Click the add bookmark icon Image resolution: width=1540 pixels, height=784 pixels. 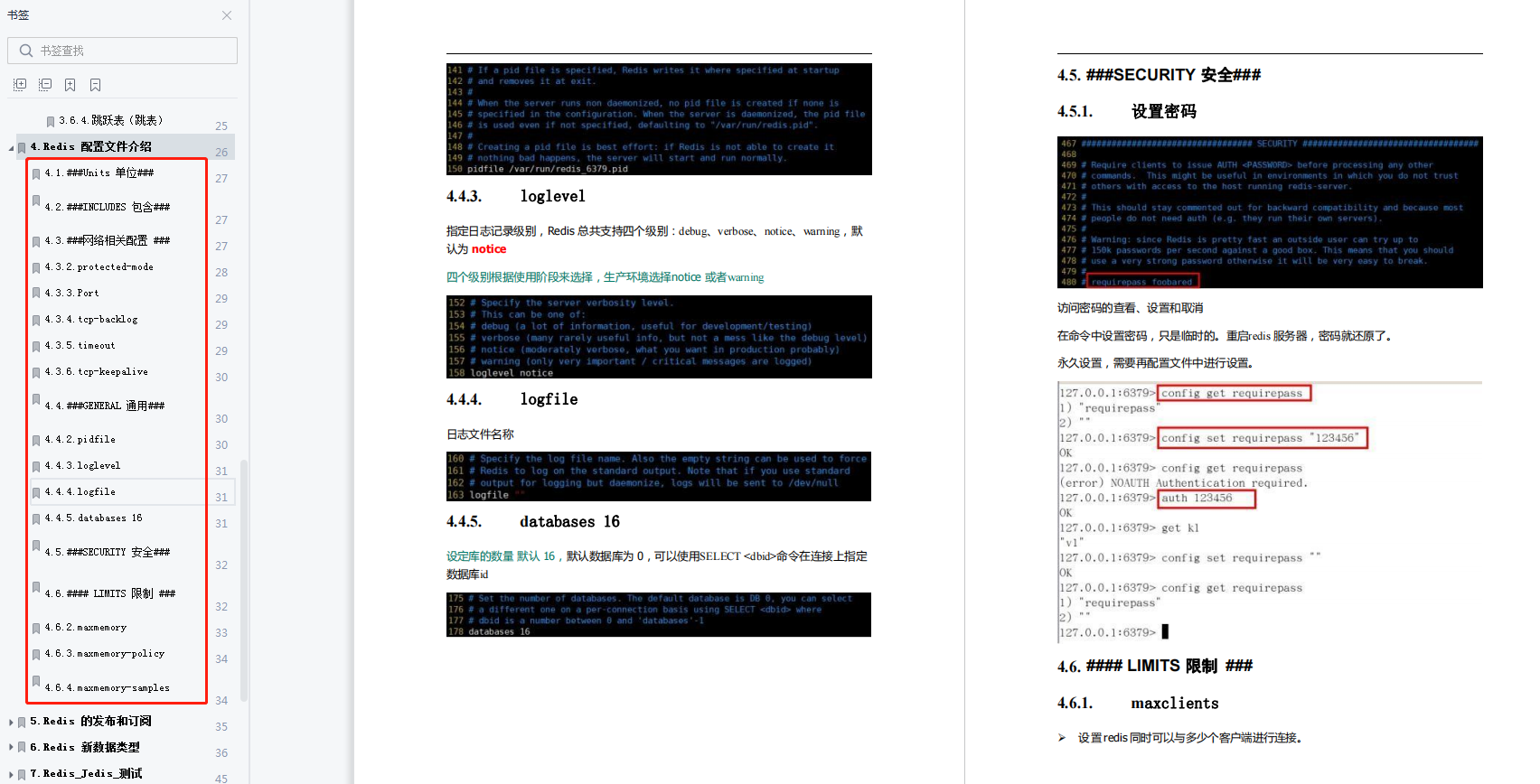[70, 85]
